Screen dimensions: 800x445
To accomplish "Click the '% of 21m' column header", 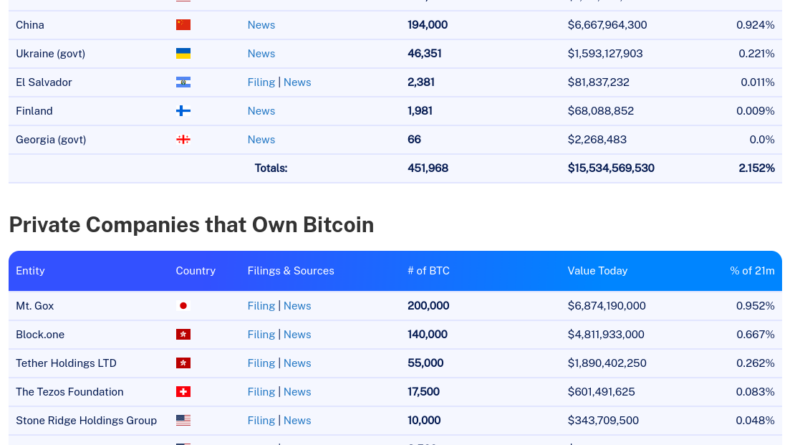I will [752, 271].
